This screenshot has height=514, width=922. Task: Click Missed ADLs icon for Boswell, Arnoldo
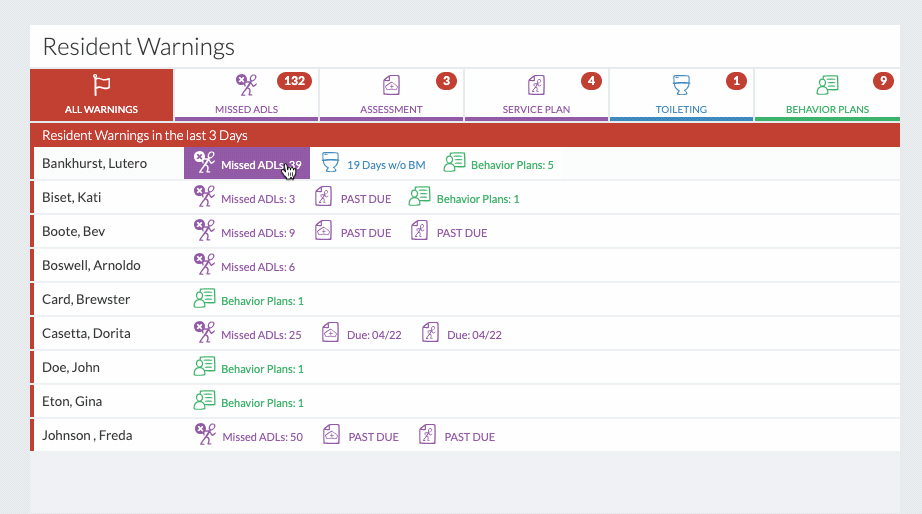[x=204, y=265]
